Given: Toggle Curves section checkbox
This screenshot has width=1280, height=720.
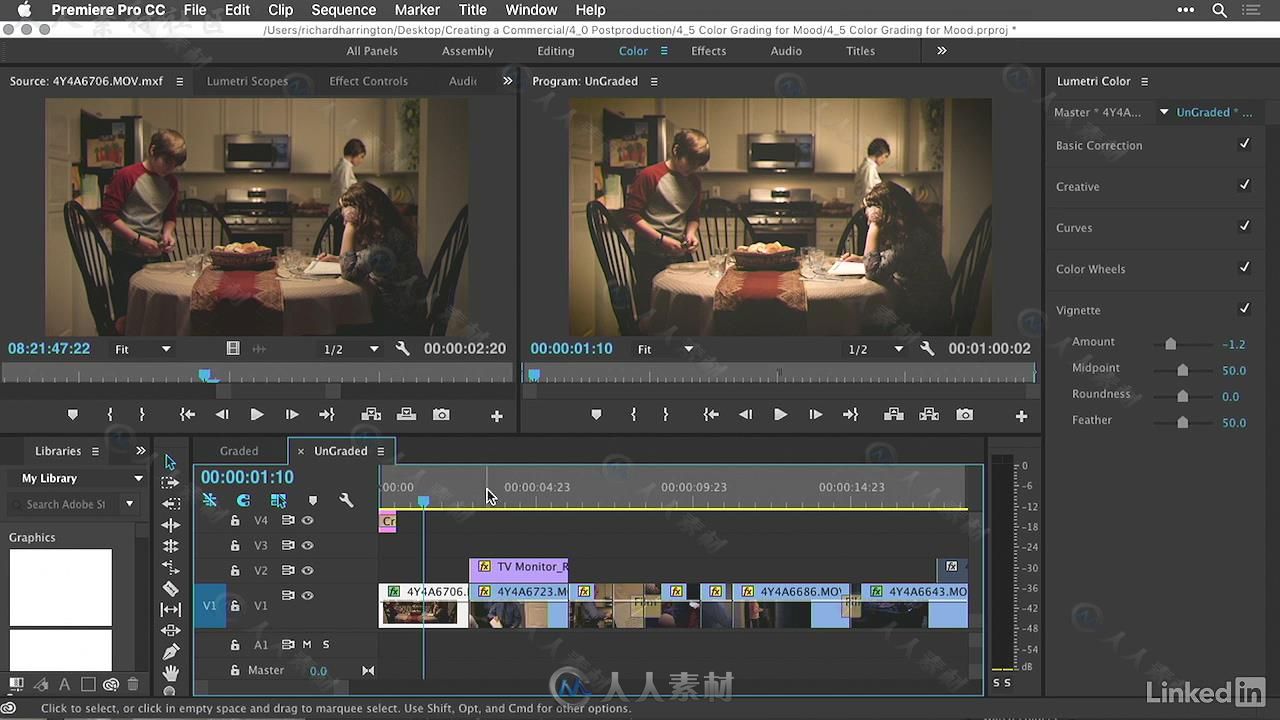Looking at the screenshot, I should [1244, 227].
